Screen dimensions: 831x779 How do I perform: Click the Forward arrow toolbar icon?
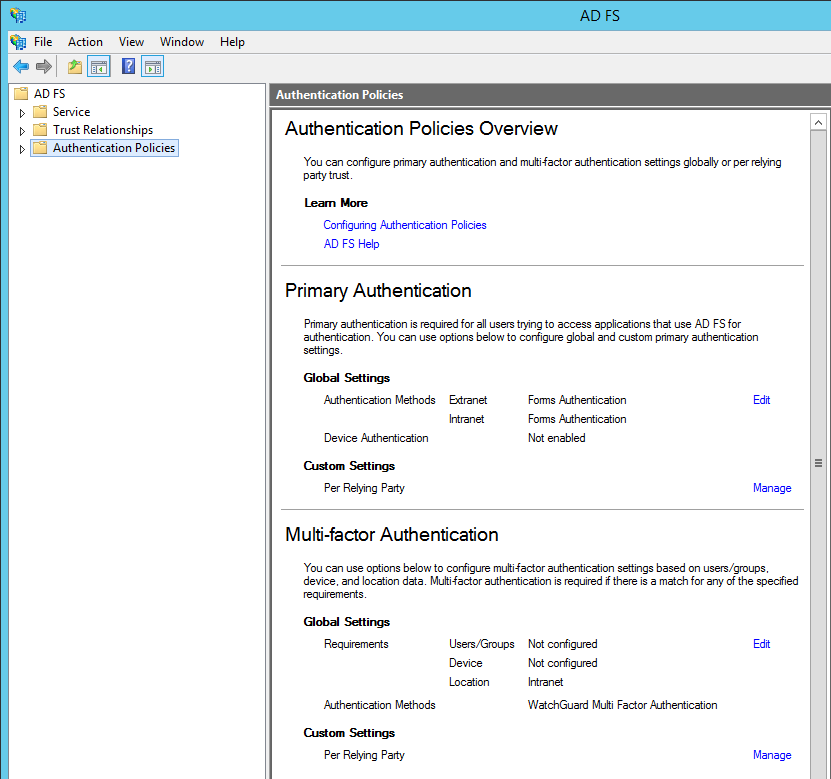(x=43, y=67)
